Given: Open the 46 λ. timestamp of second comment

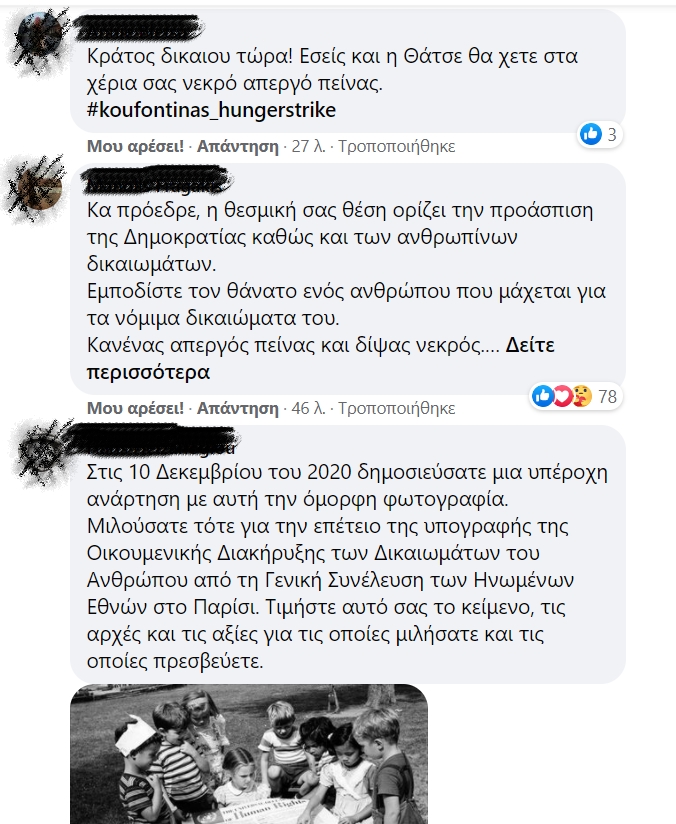Looking at the screenshot, I should pos(309,408).
